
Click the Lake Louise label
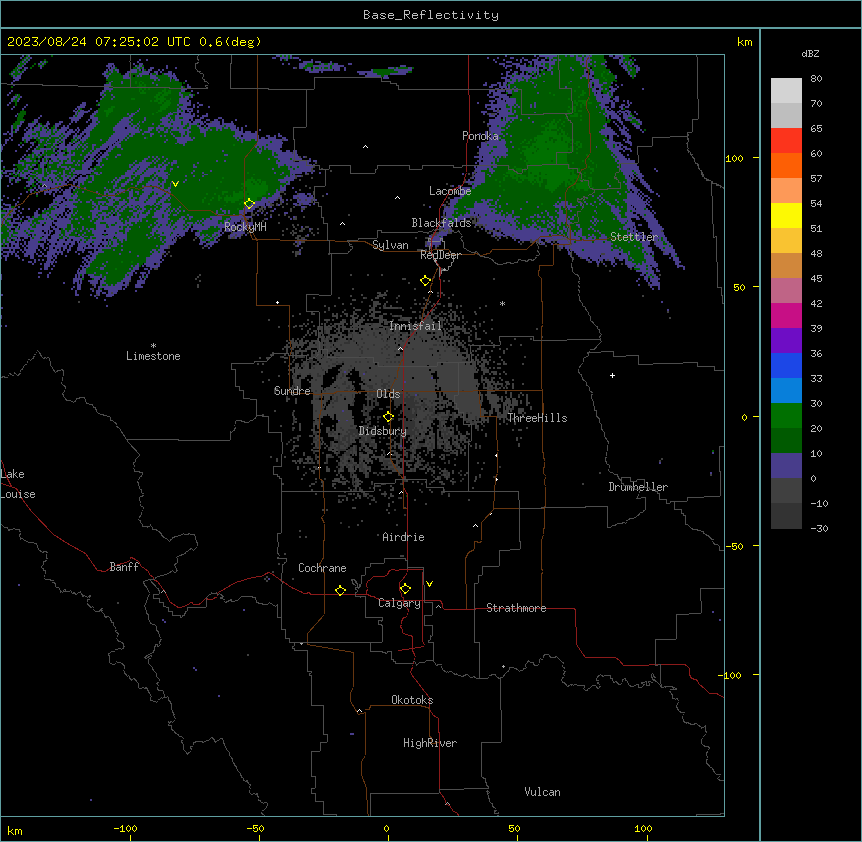tap(18, 484)
